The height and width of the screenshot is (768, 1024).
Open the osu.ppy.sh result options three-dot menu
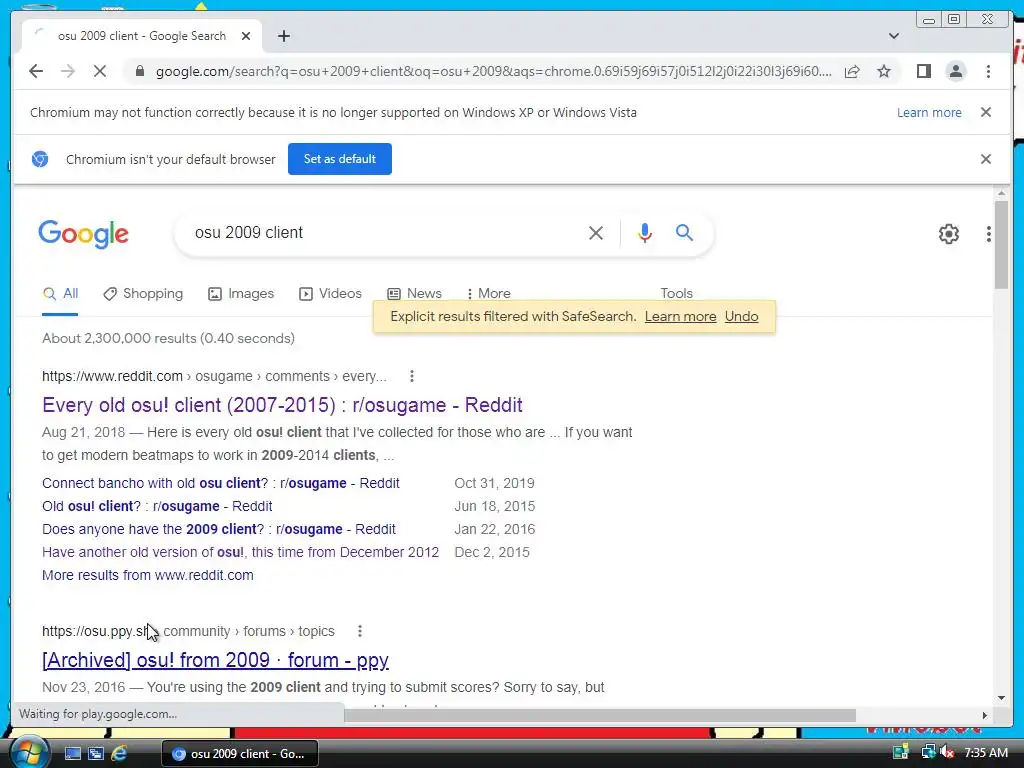(x=360, y=631)
